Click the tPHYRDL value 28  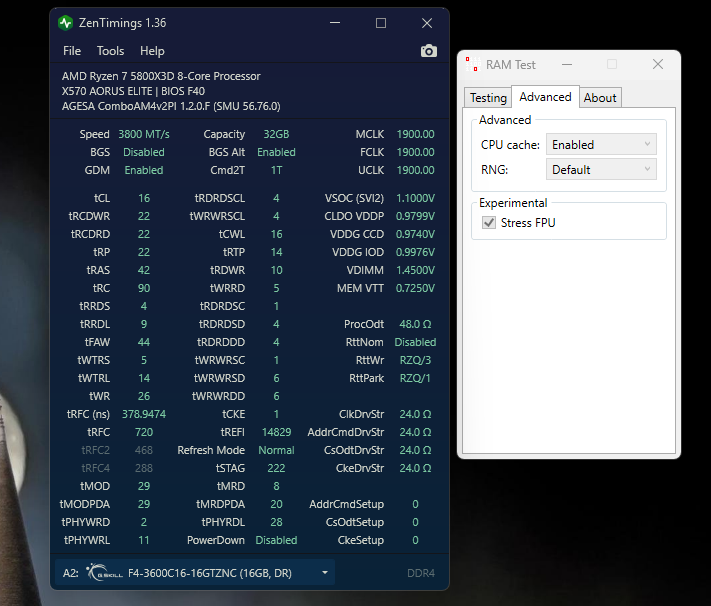coord(276,522)
